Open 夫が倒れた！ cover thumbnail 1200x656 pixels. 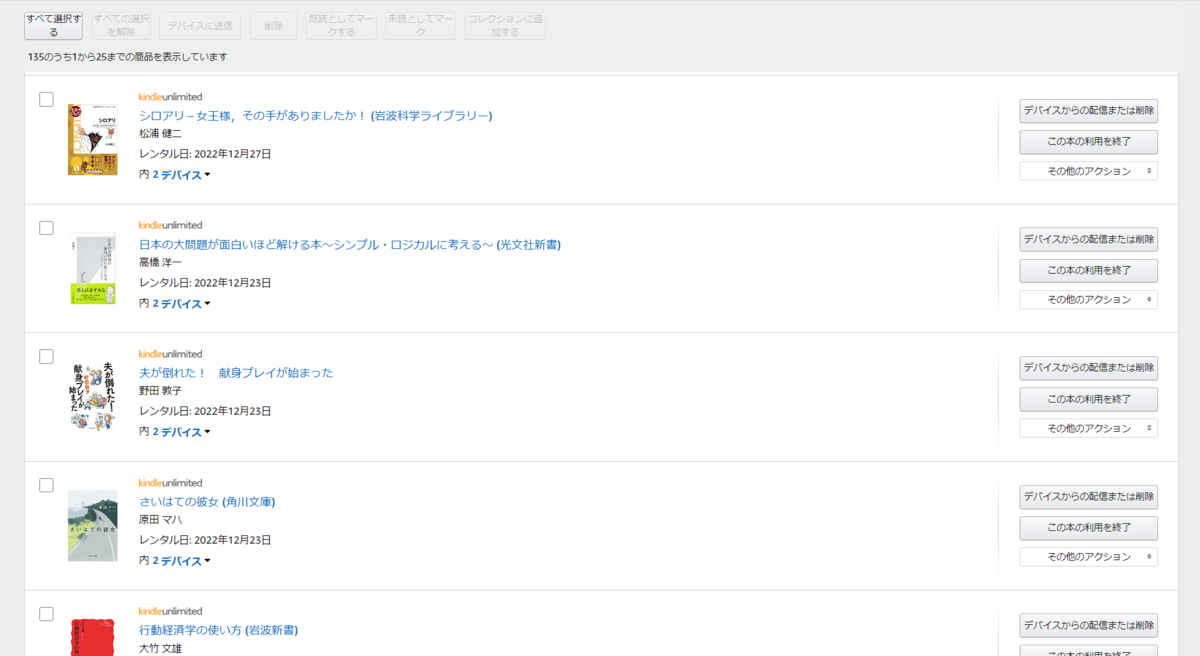point(93,396)
